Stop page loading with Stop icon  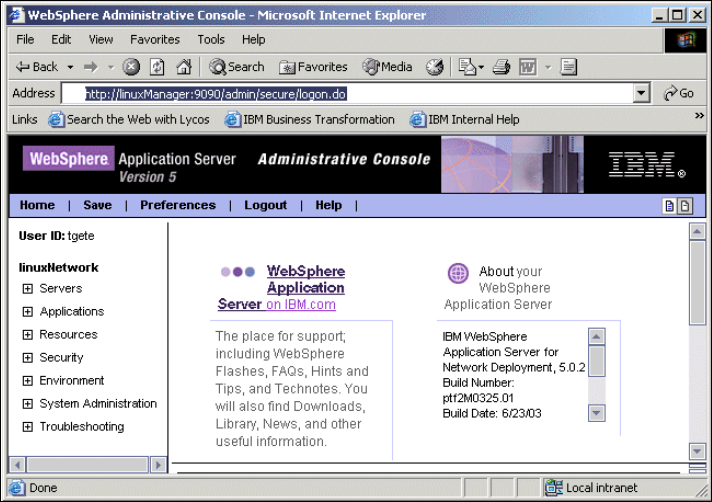tap(131, 67)
